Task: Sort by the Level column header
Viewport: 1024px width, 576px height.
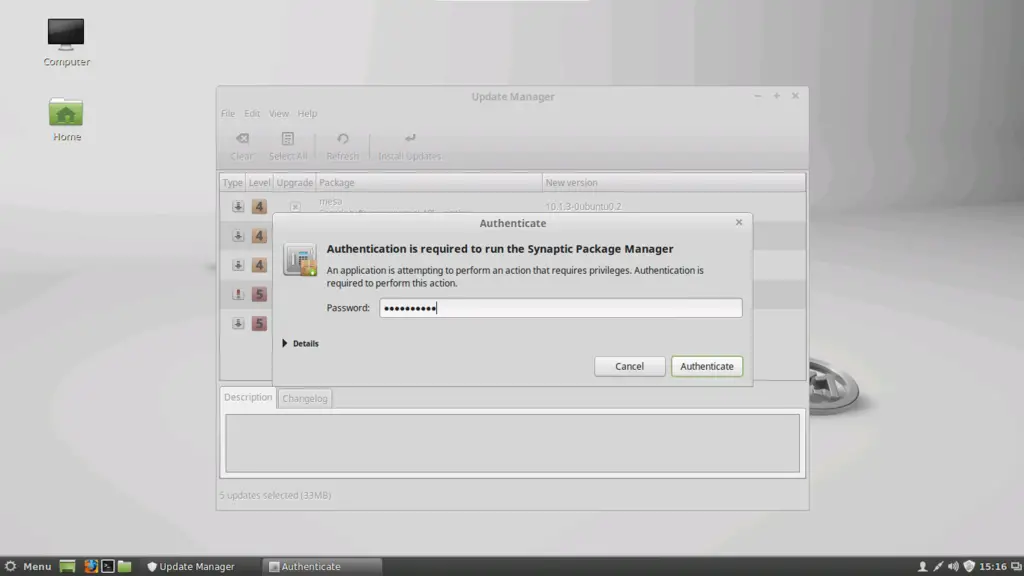Action: 259,183
